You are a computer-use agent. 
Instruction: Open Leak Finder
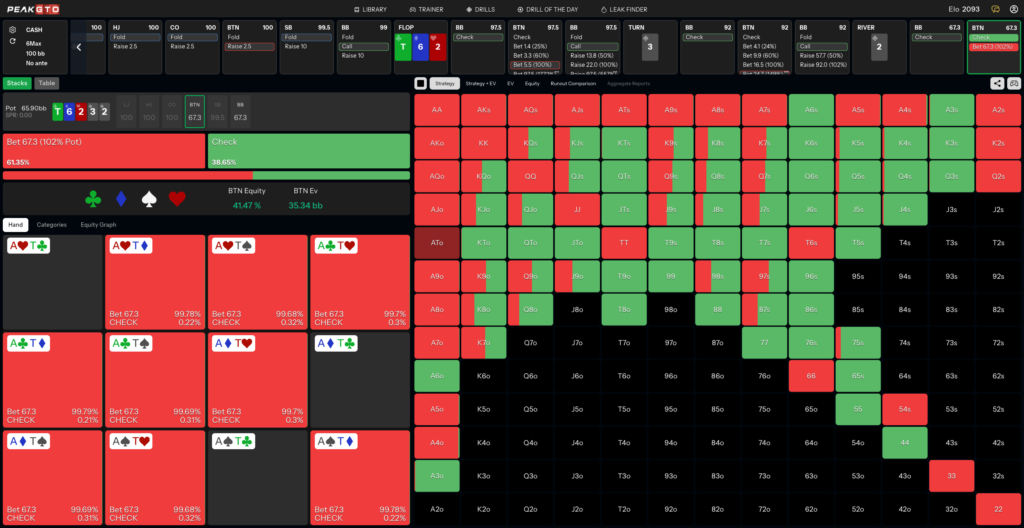pos(624,9)
